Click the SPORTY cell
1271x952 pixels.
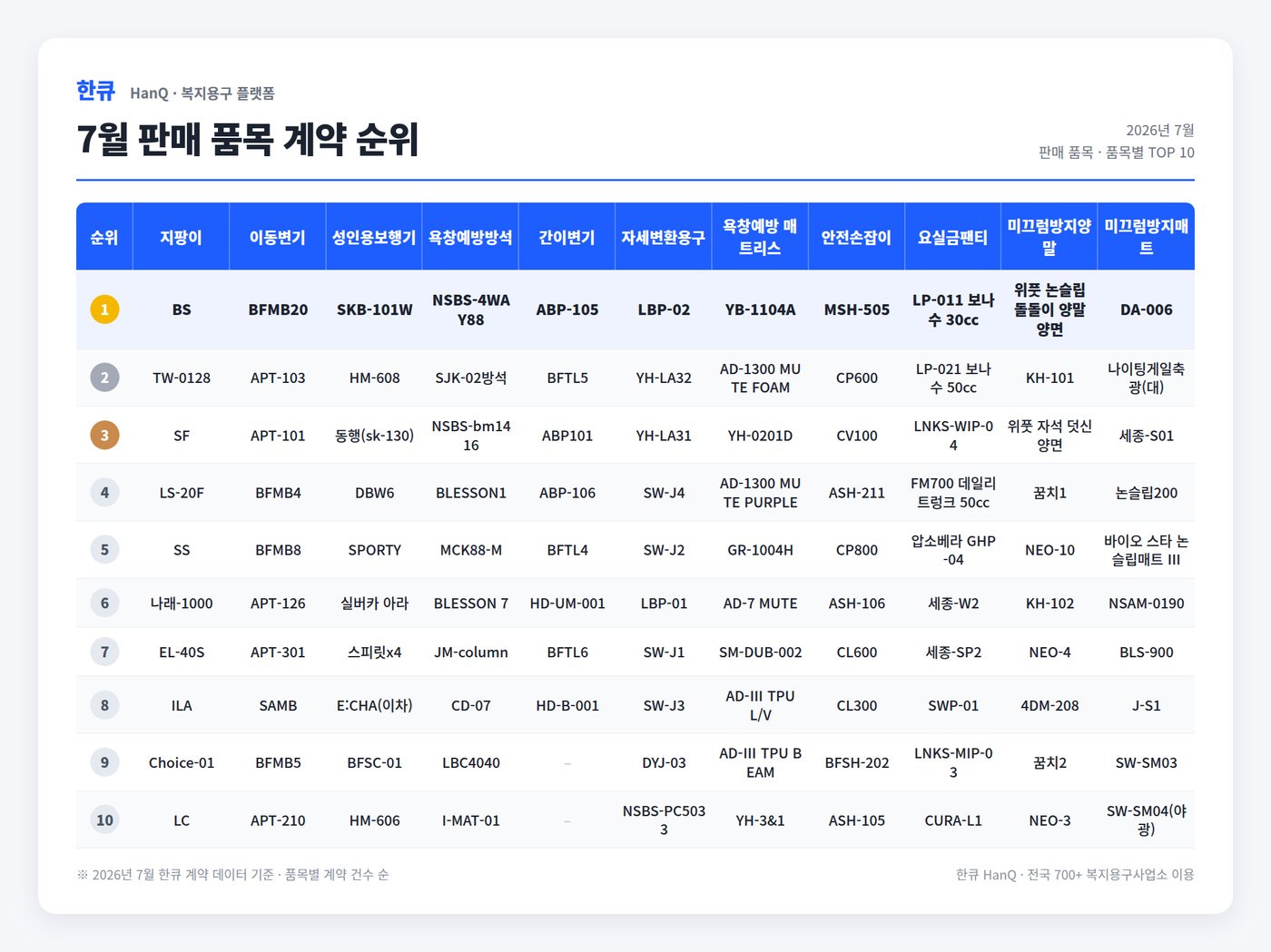click(x=374, y=550)
